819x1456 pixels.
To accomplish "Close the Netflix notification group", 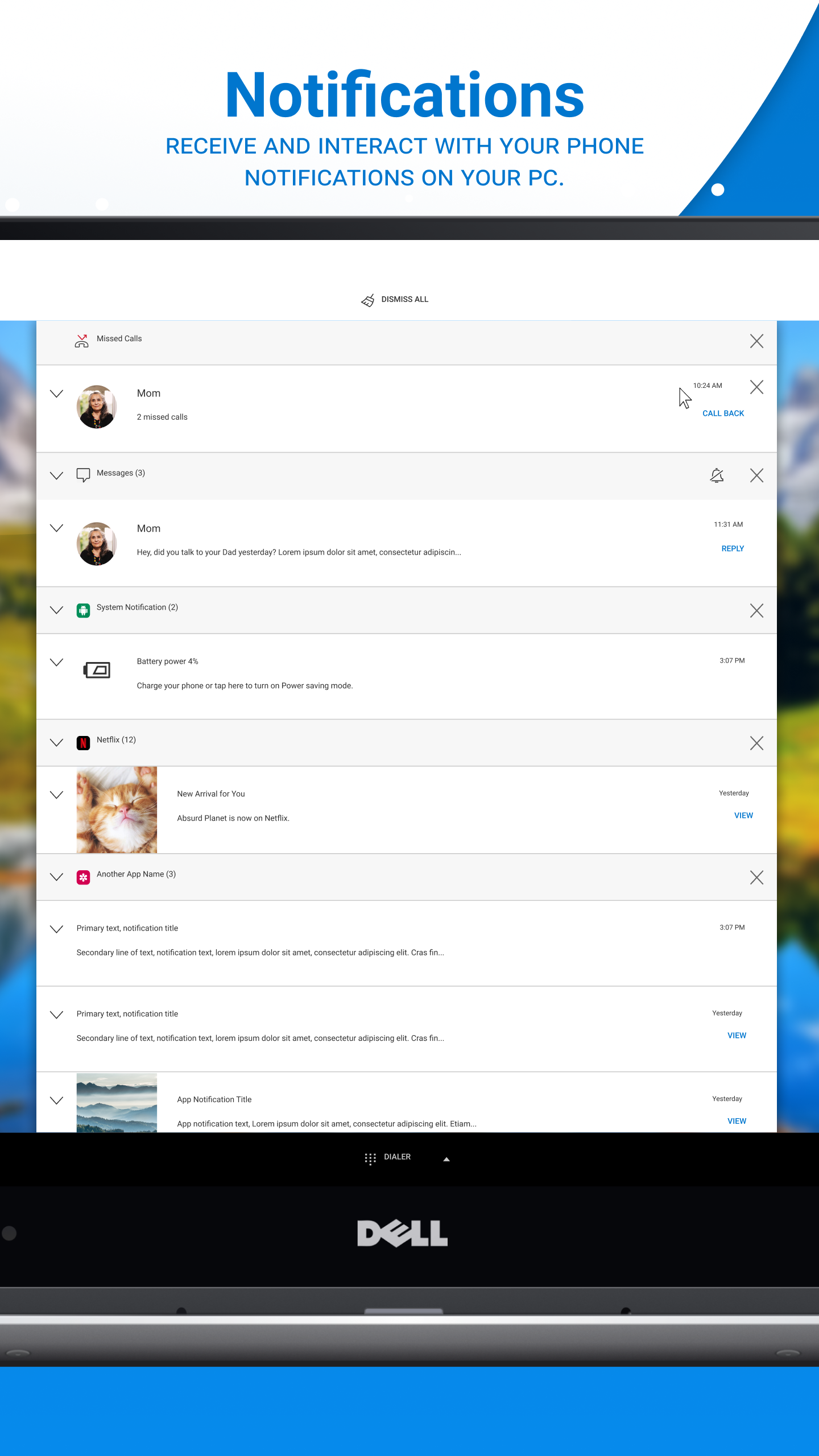I will [756, 743].
